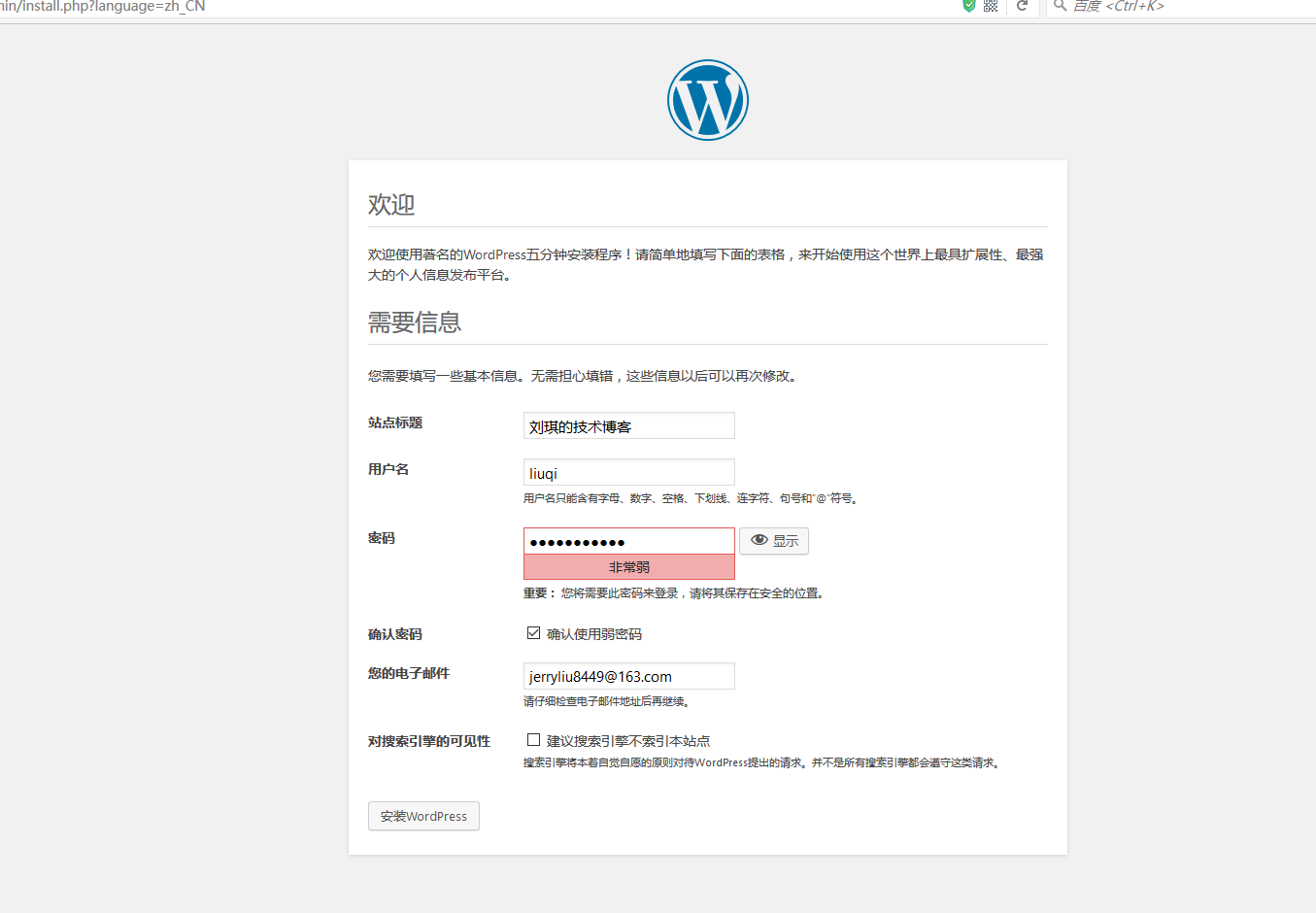Uncheck 确认使用弱密码 checkbox

point(533,633)
